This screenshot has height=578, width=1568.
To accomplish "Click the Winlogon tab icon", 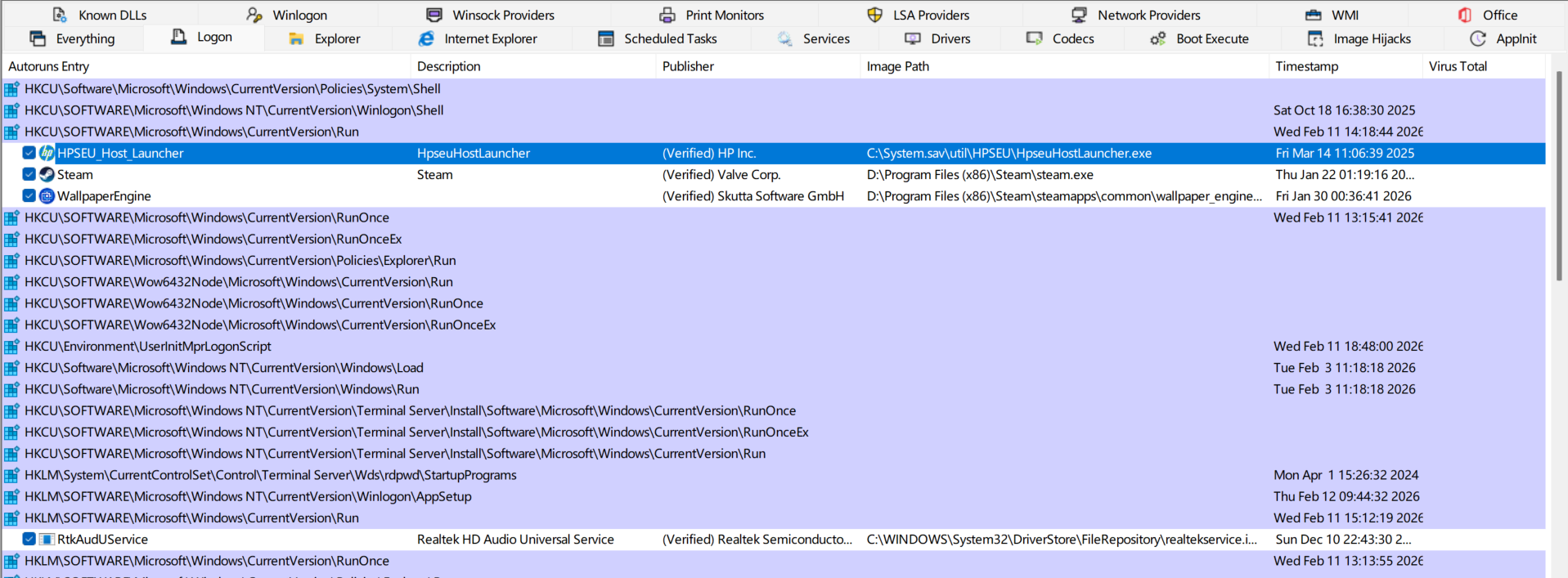I will click(254, 15).
